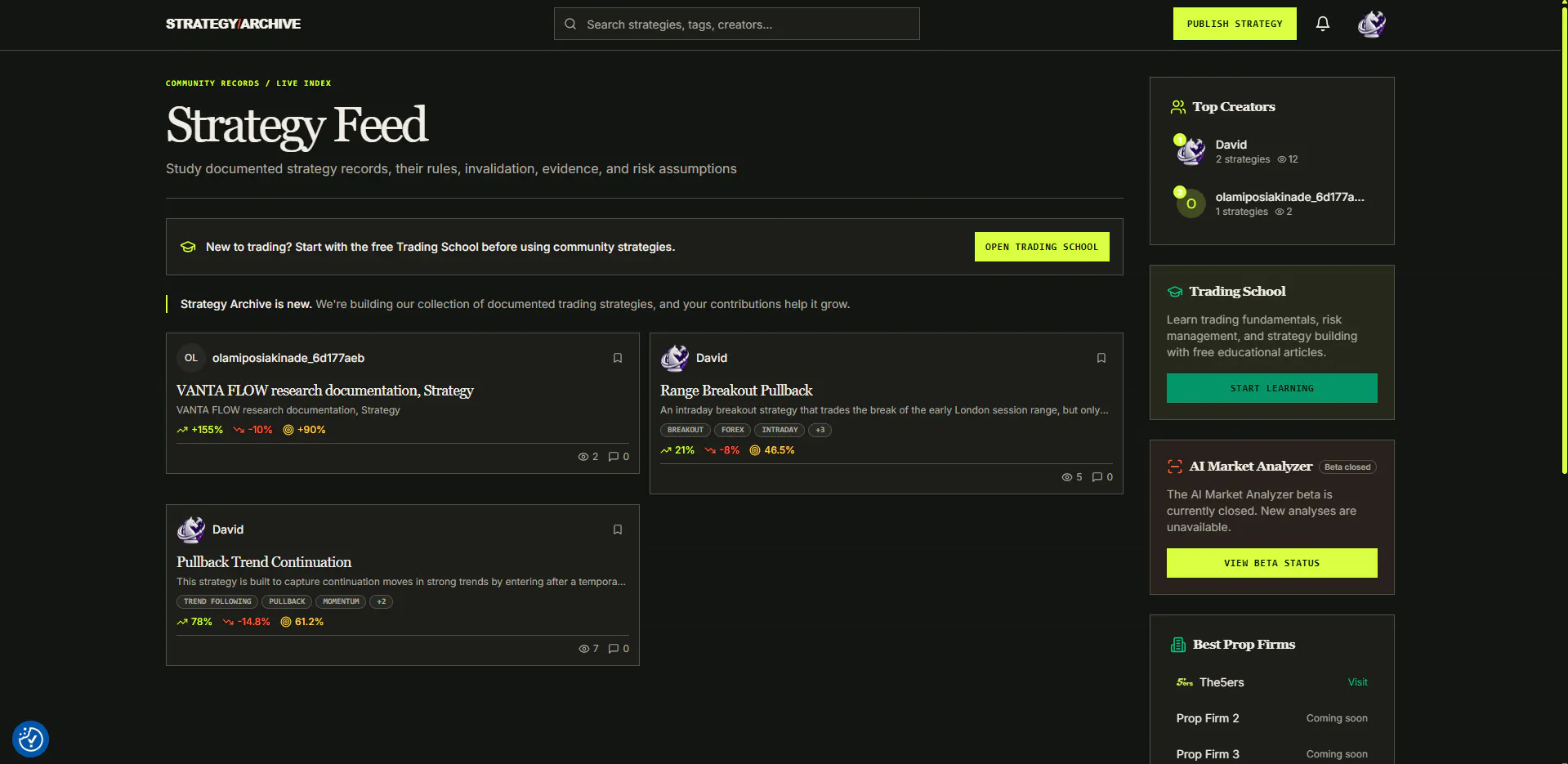Expand the +3 more tags chip

820,430
